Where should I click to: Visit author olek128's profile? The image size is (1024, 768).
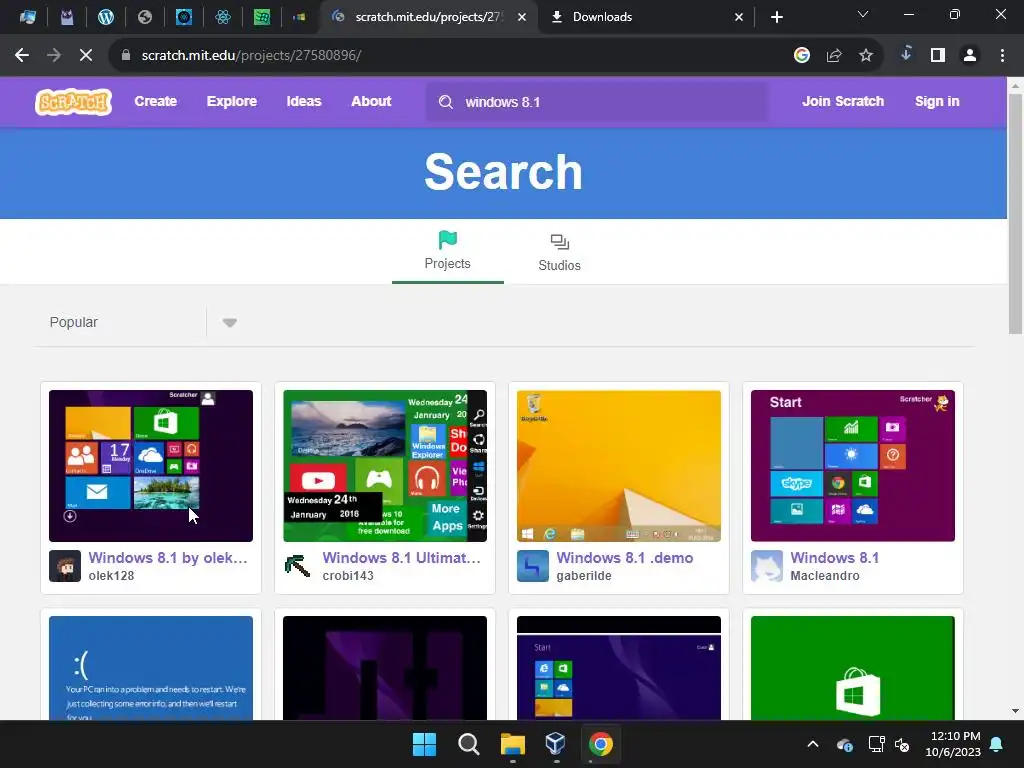111,576
